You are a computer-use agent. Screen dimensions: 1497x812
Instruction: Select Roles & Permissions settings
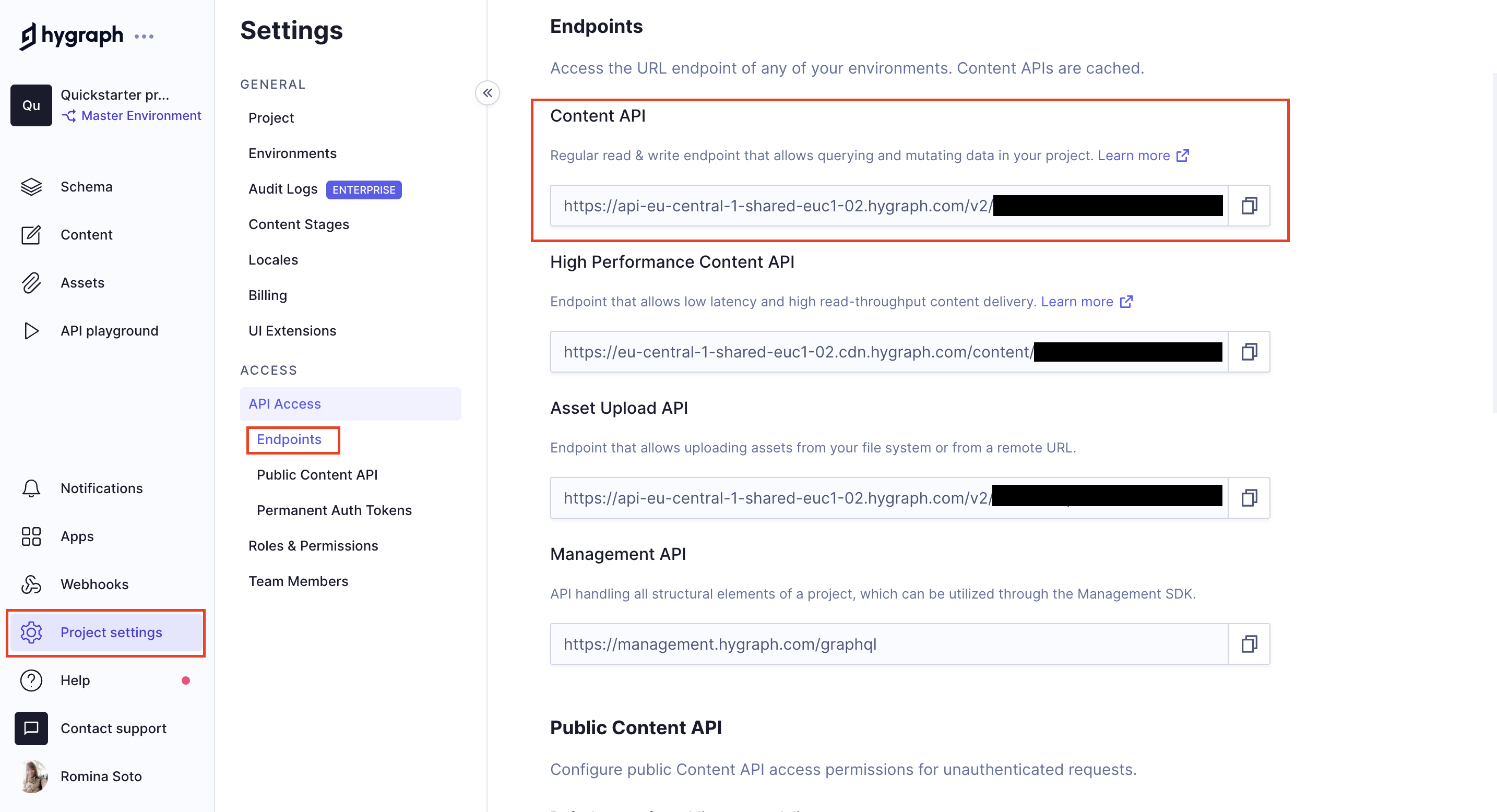(313, 545)
